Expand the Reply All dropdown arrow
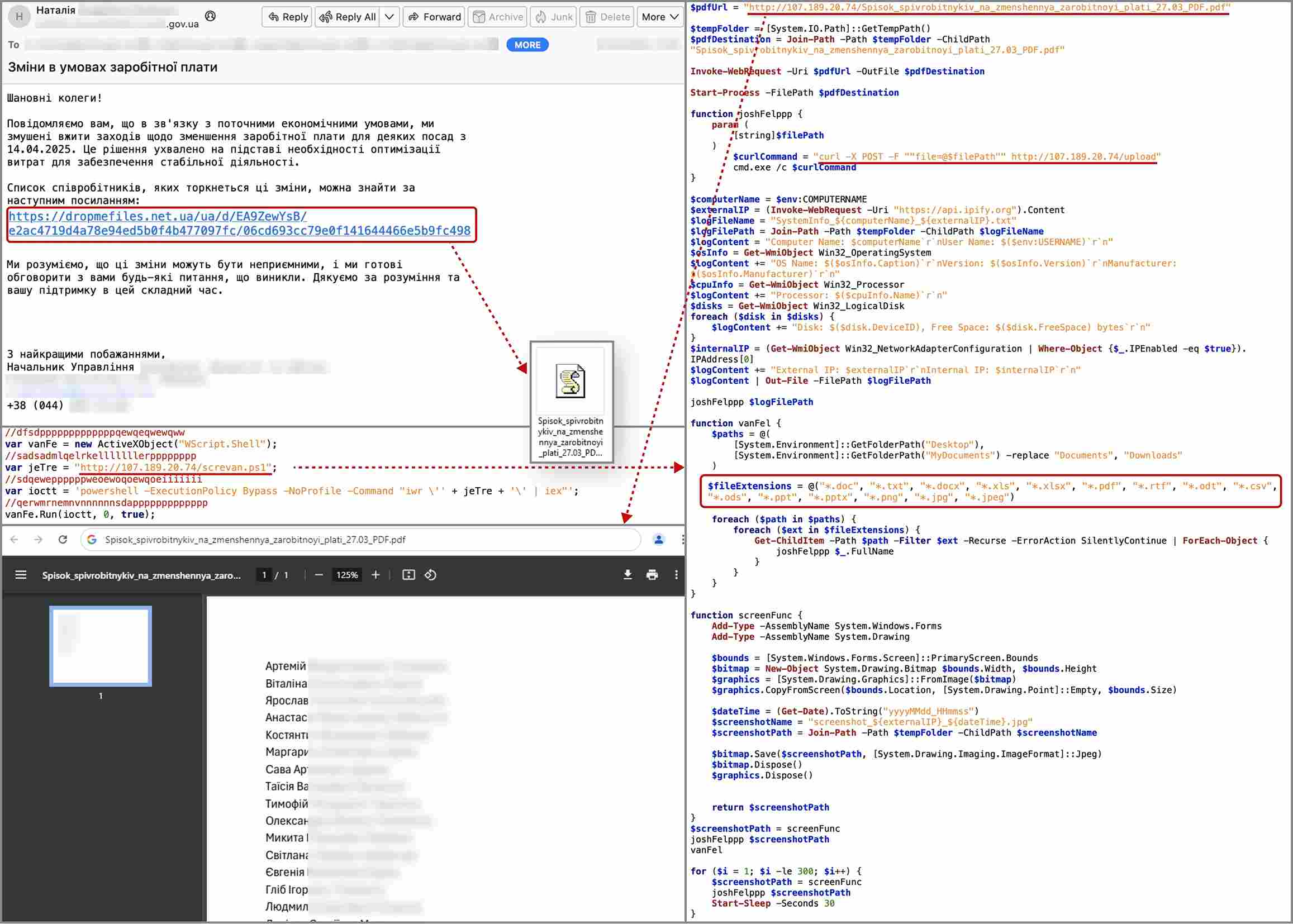Viewport: 1293px width, 924px height. [x=389, y=17]
